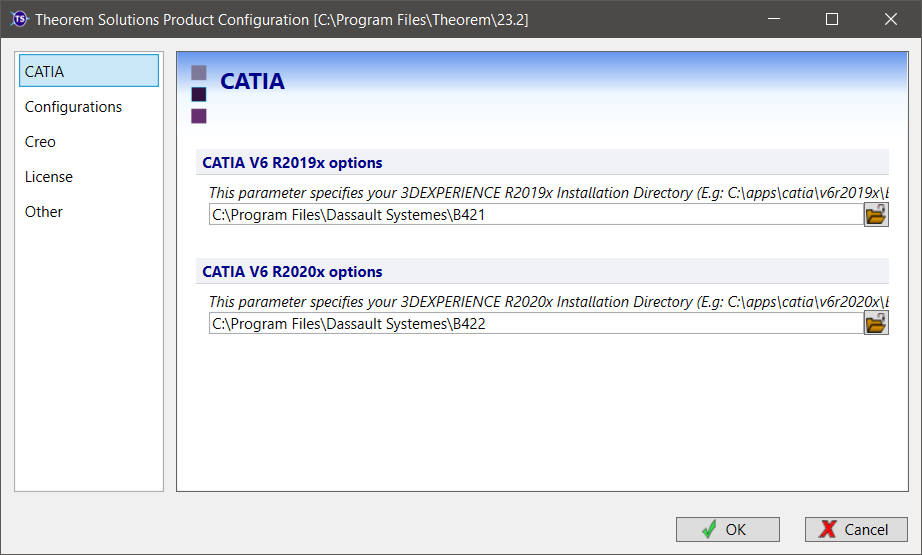The image size is (922, 555).
Task: Close the Product Configuration window
Action: (x=891, y=19)
